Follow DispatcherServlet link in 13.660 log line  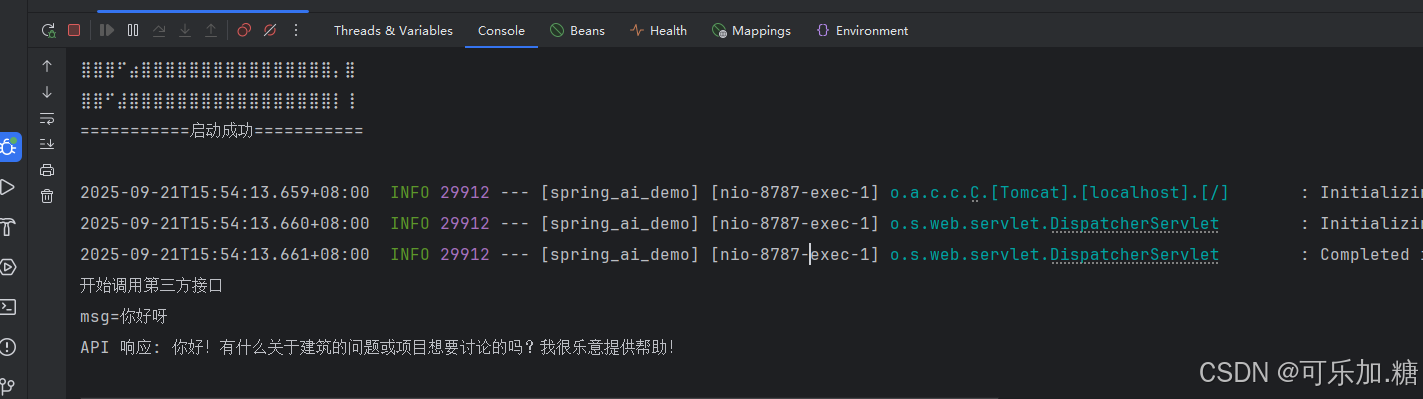pos(1134,224)
